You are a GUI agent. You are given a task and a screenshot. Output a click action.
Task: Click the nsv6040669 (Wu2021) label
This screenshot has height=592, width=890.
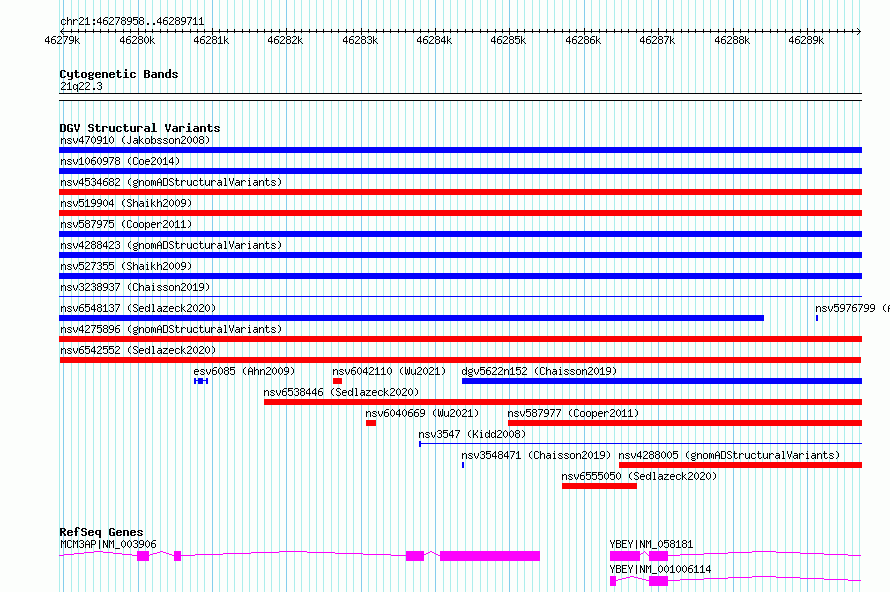click(422, 413)
